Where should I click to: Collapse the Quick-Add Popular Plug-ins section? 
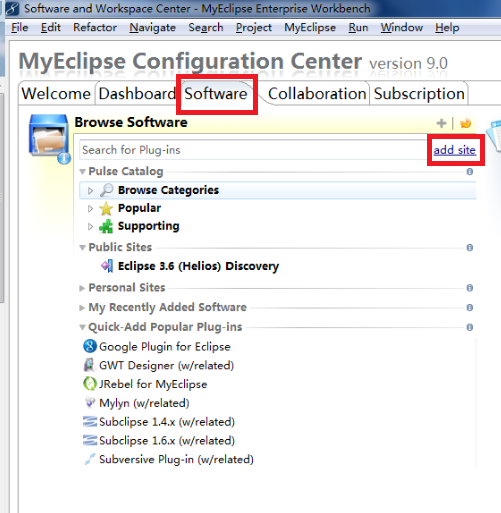click(x=82, y=328)
